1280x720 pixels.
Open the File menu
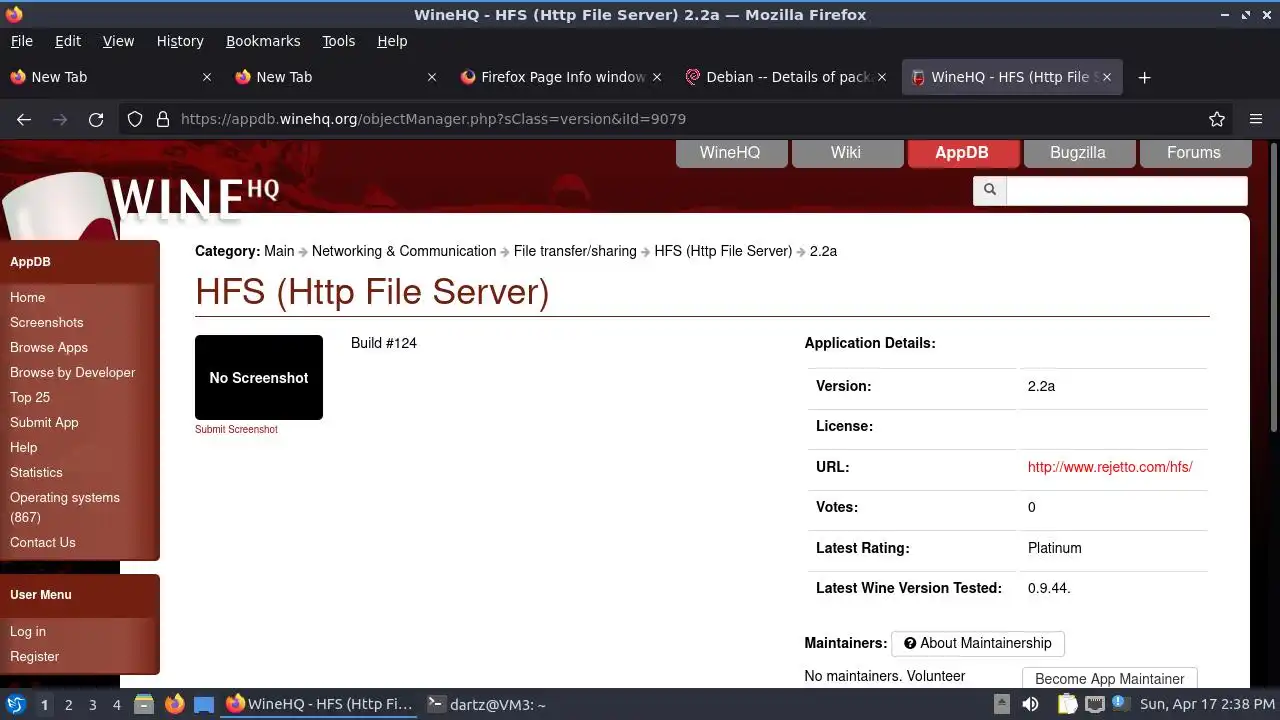point(21,41)
